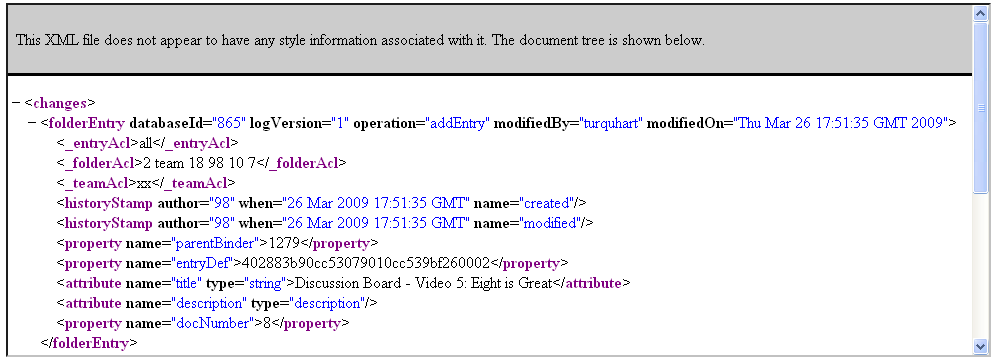
Task: Click logVersion value "1"
Action: (x=340, y=123)
